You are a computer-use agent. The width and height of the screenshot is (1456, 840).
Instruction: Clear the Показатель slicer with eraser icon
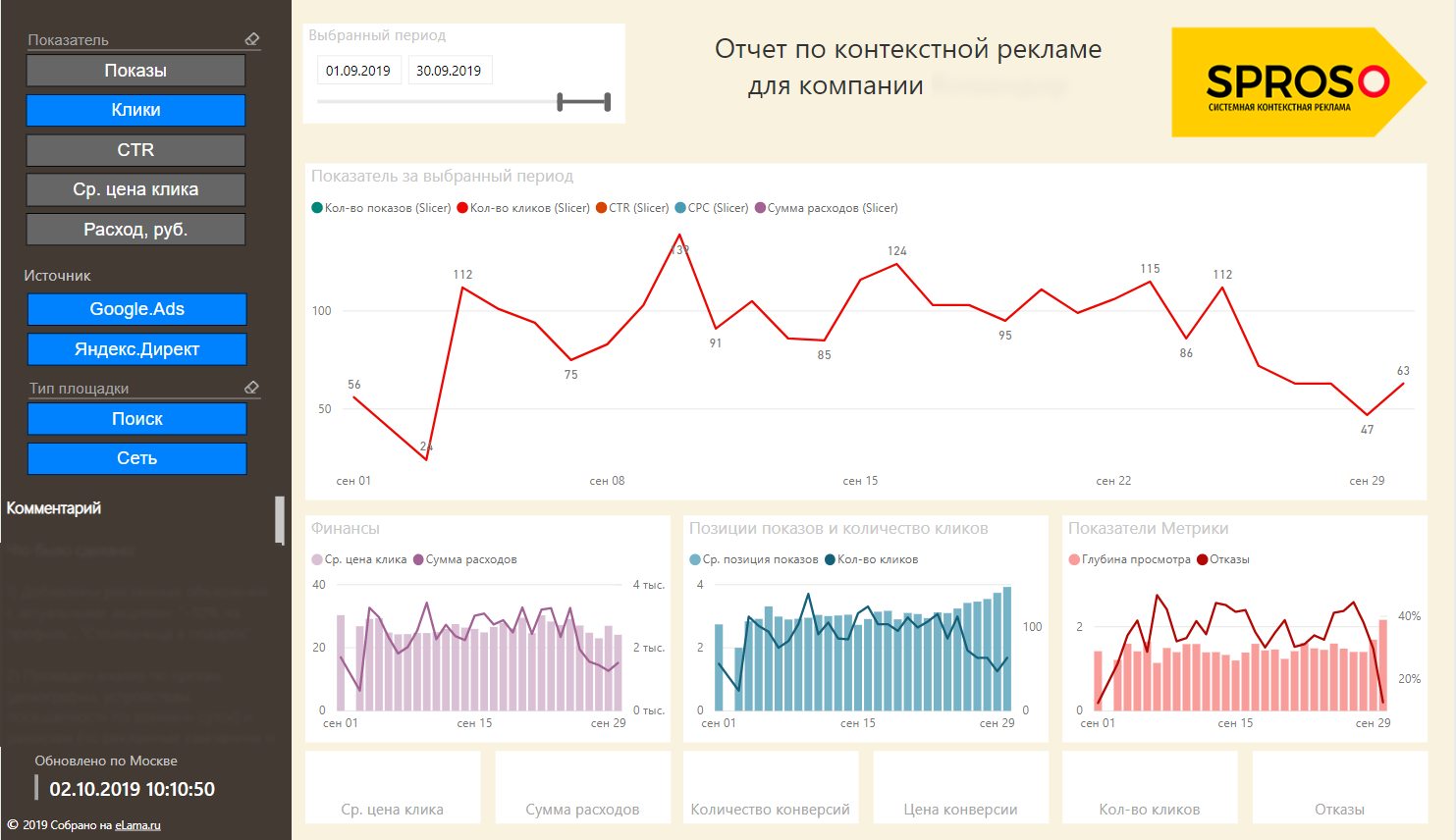pos(252,39)
